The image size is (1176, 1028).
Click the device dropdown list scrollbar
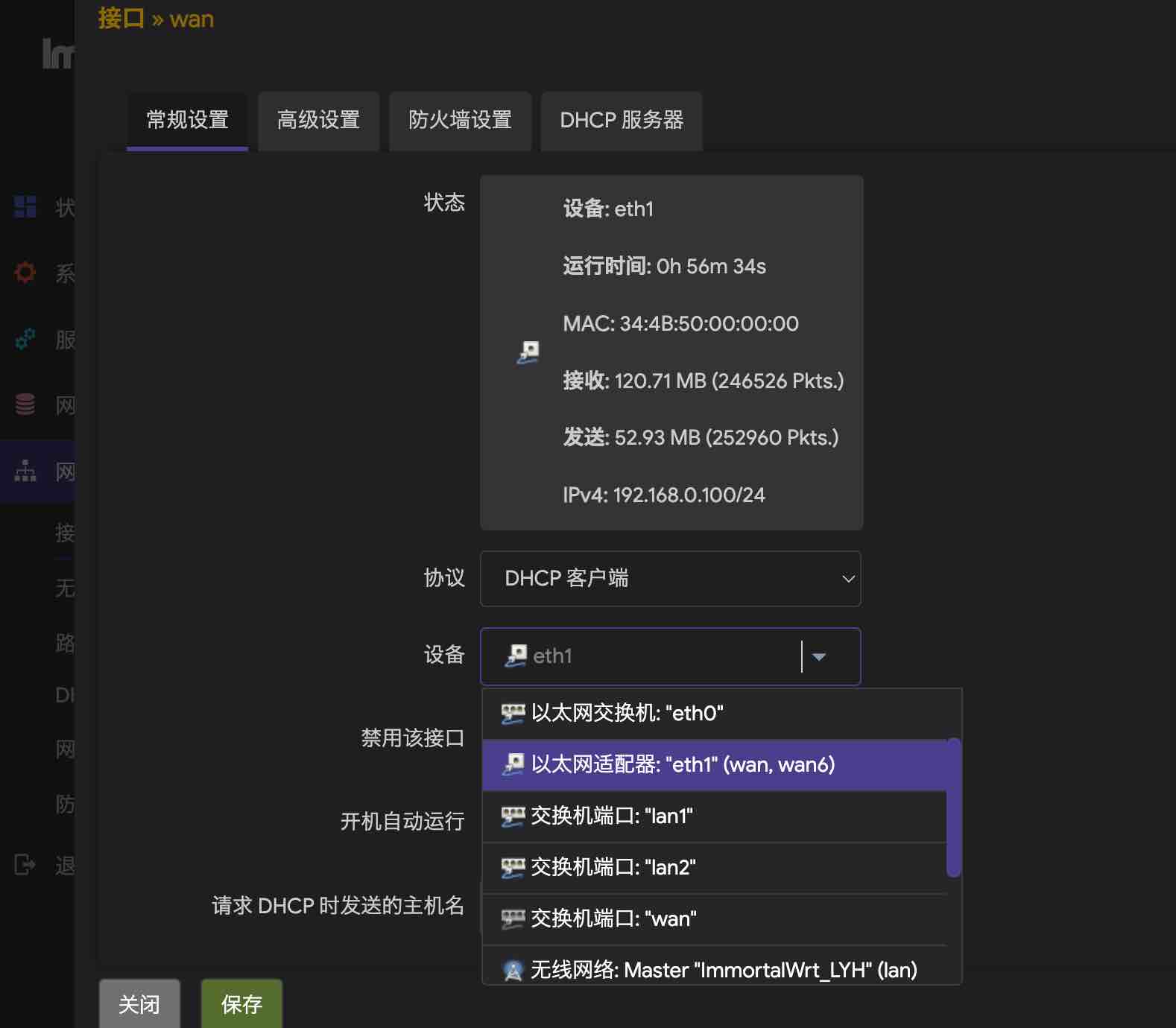pyautogui.click(x=953, y=808)
